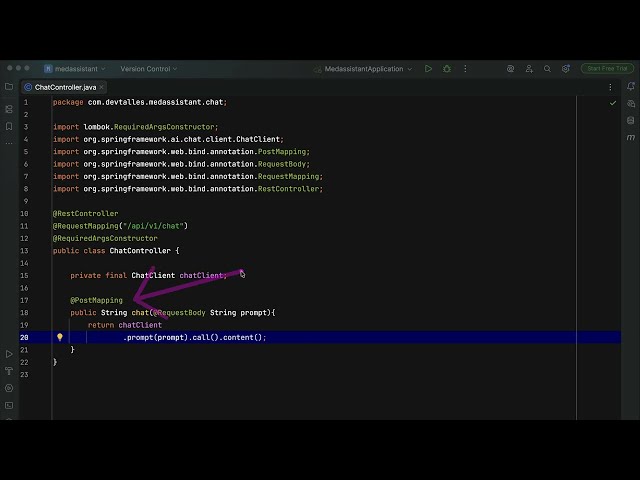Click the closing brace on line 22

click(x=55, y=362)
